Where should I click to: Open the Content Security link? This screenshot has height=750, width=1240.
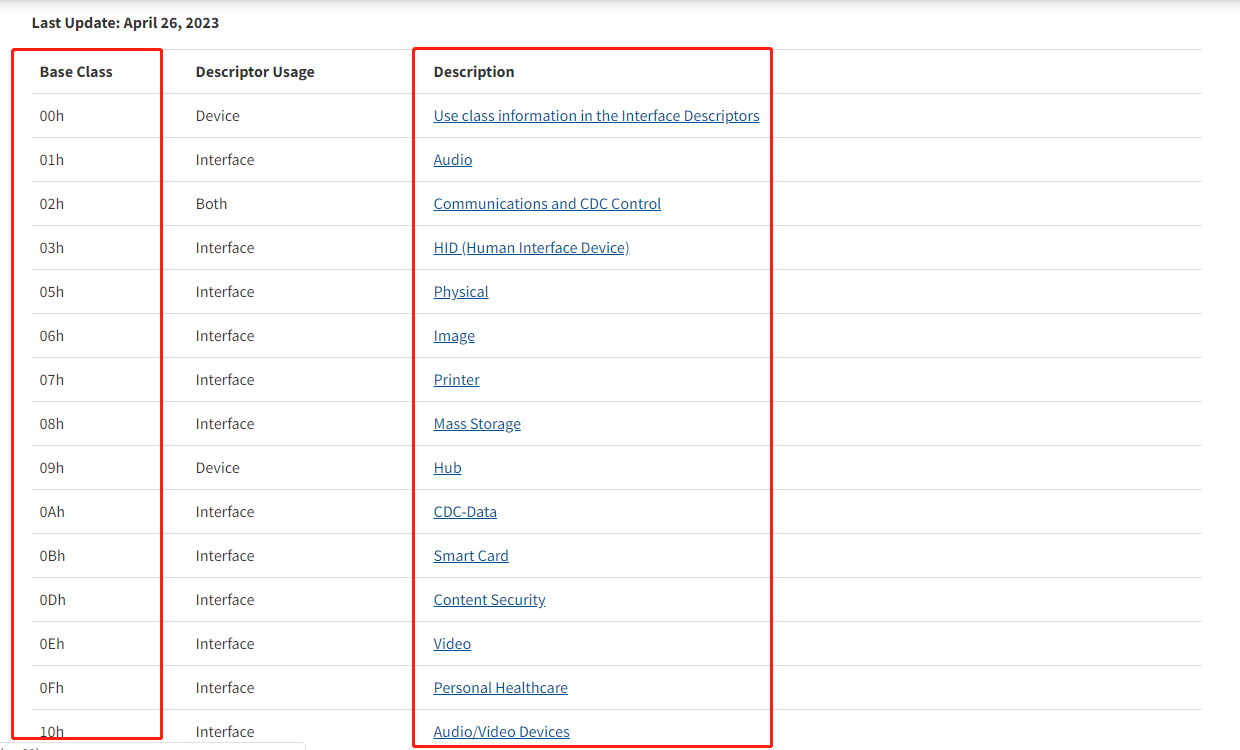pyautogui.click(x=489, y=600)
